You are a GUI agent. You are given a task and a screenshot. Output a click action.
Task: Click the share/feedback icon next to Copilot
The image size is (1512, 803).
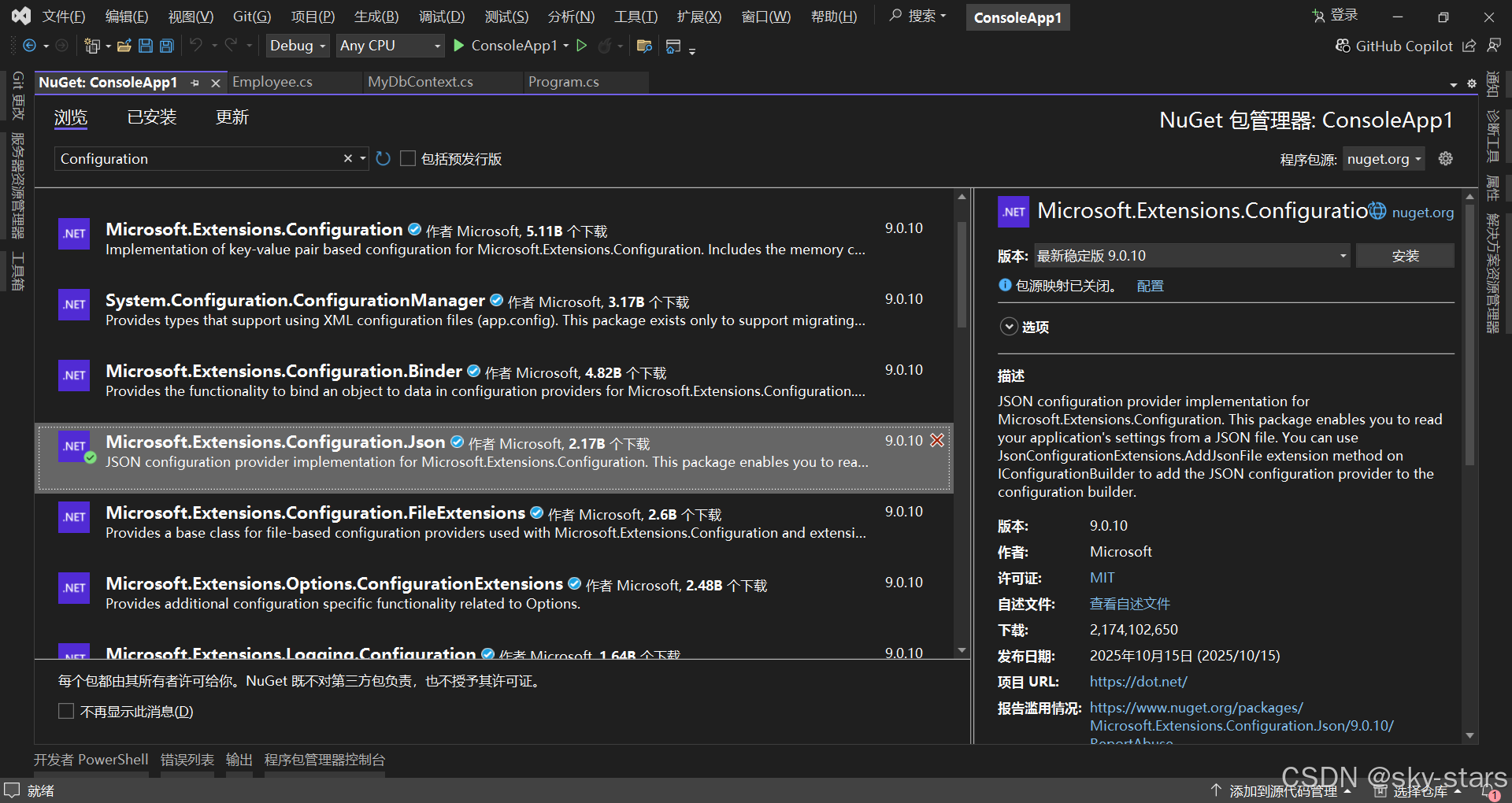1469,46
